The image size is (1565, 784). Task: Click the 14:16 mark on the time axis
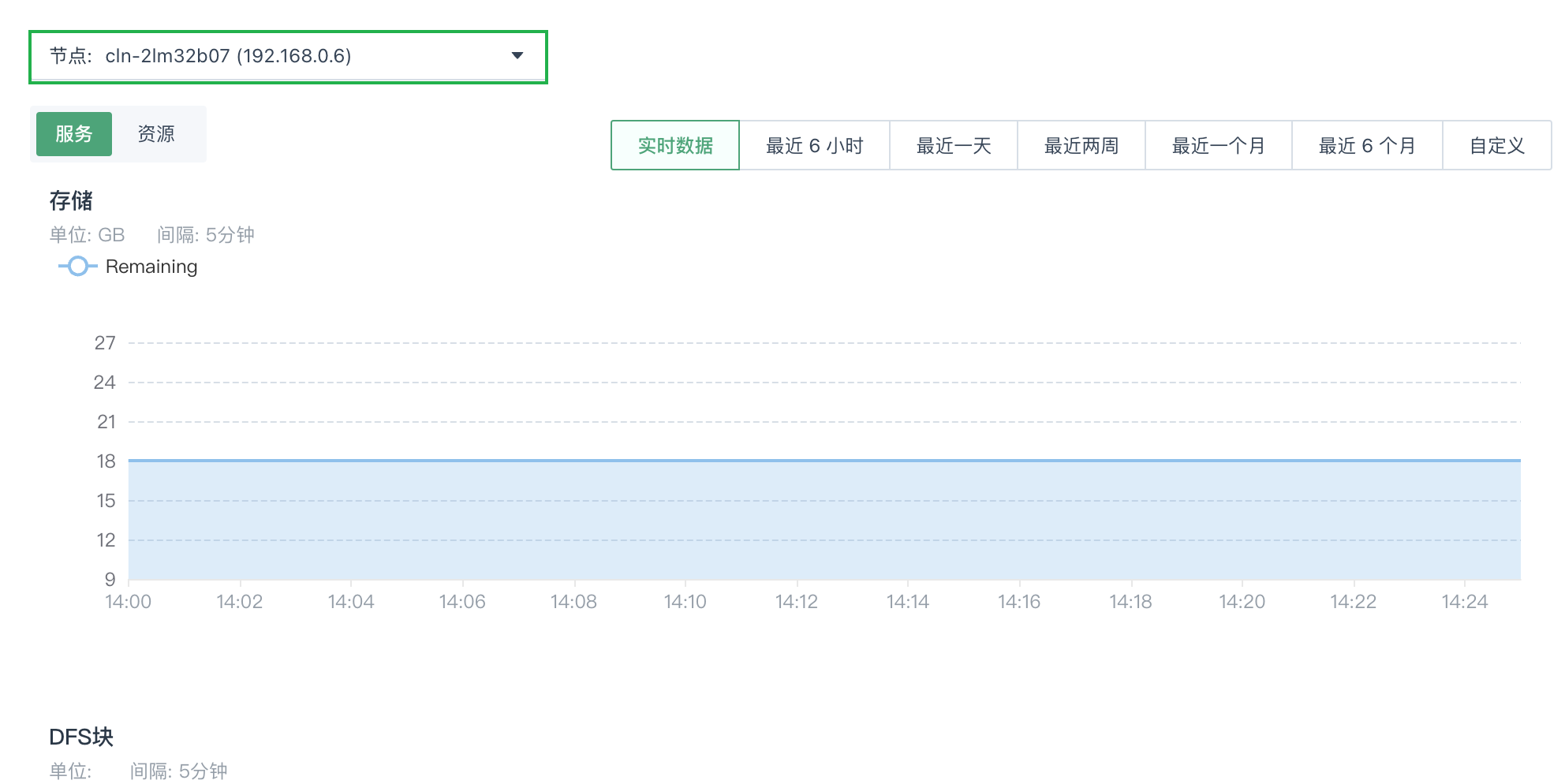(x=1019, y=602)
